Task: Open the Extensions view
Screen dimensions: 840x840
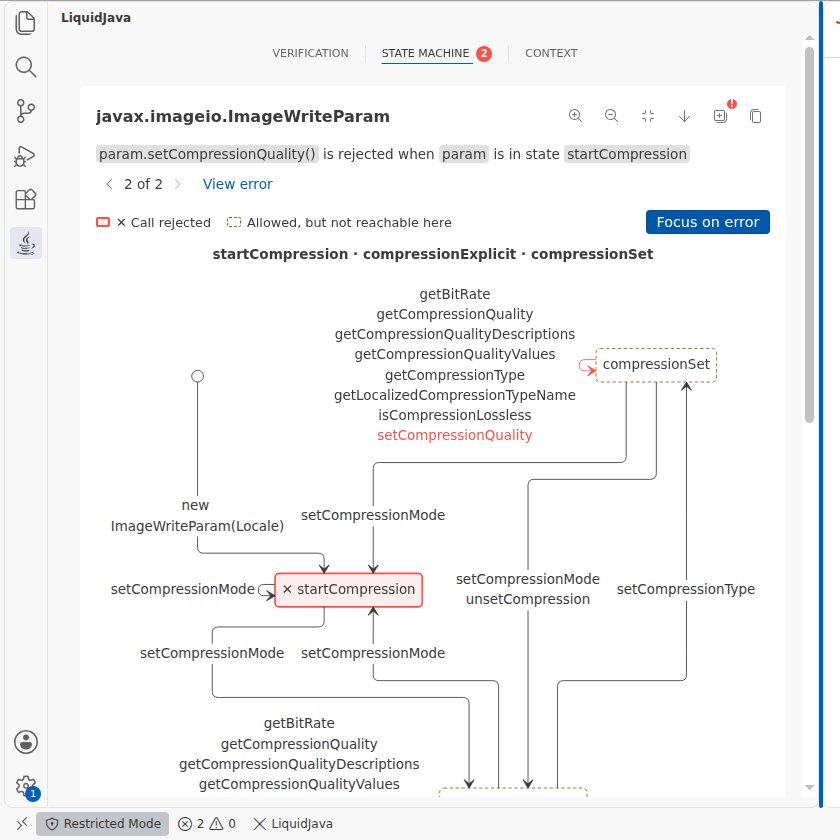Action: (x=25, y=199)
